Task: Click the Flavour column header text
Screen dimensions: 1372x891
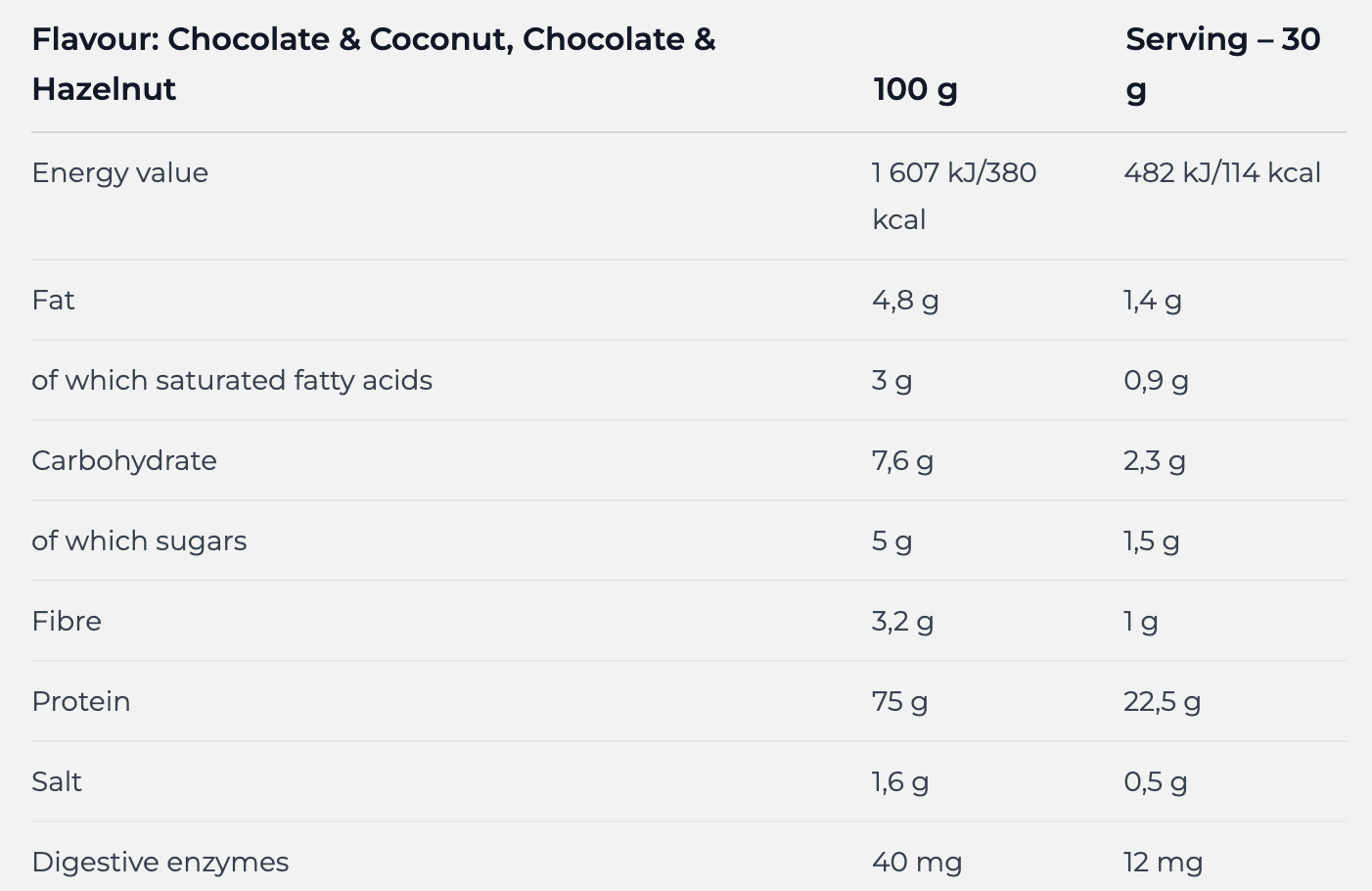Action: [373, 64]
